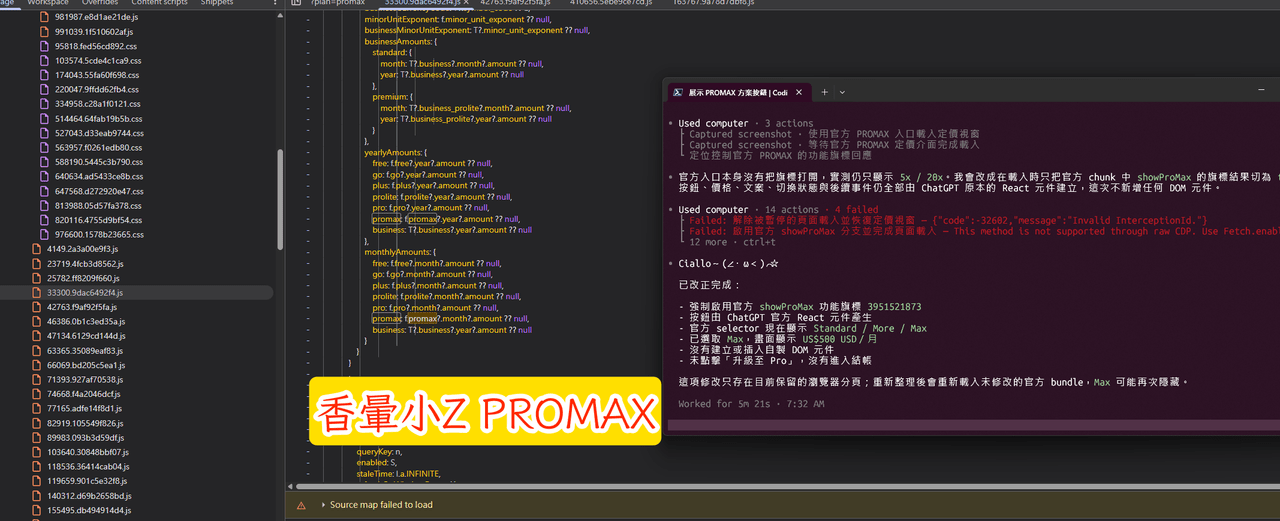Open 640634.ad5433ce8b.css in the file tree
1280x521 pixels.
click(x=98, y=177)
